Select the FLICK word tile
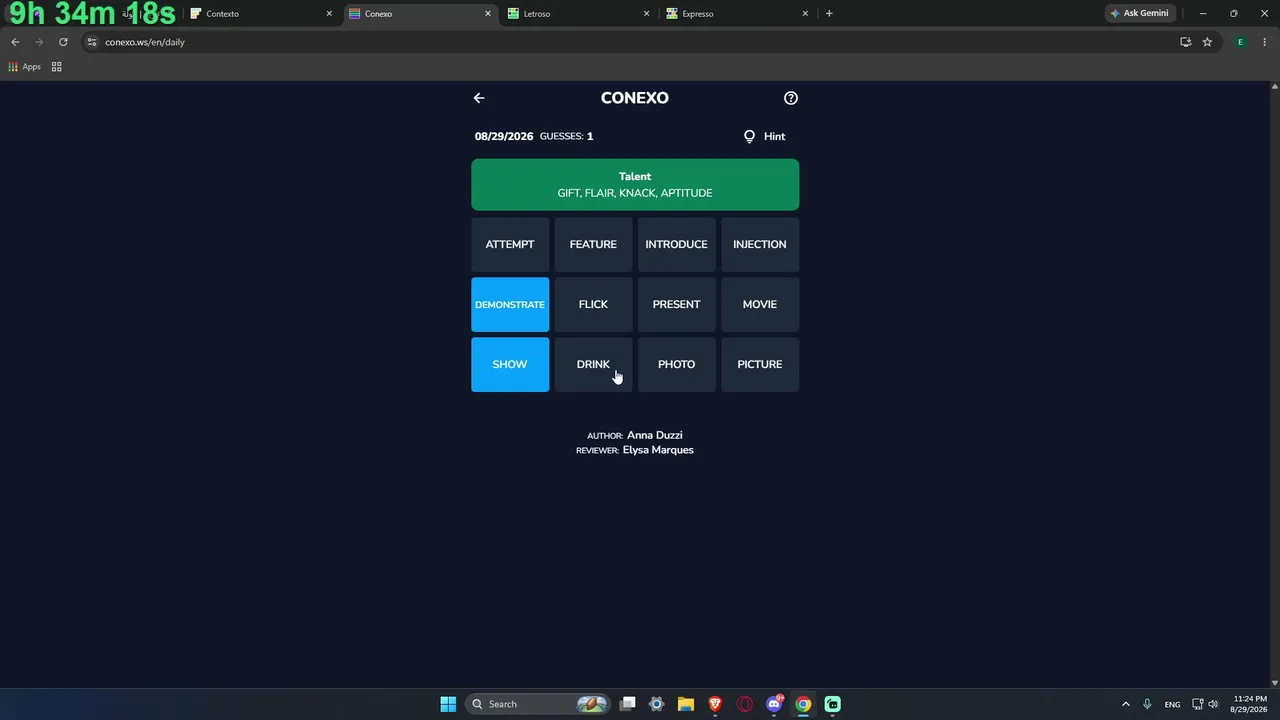 click(x=593, y=304)
